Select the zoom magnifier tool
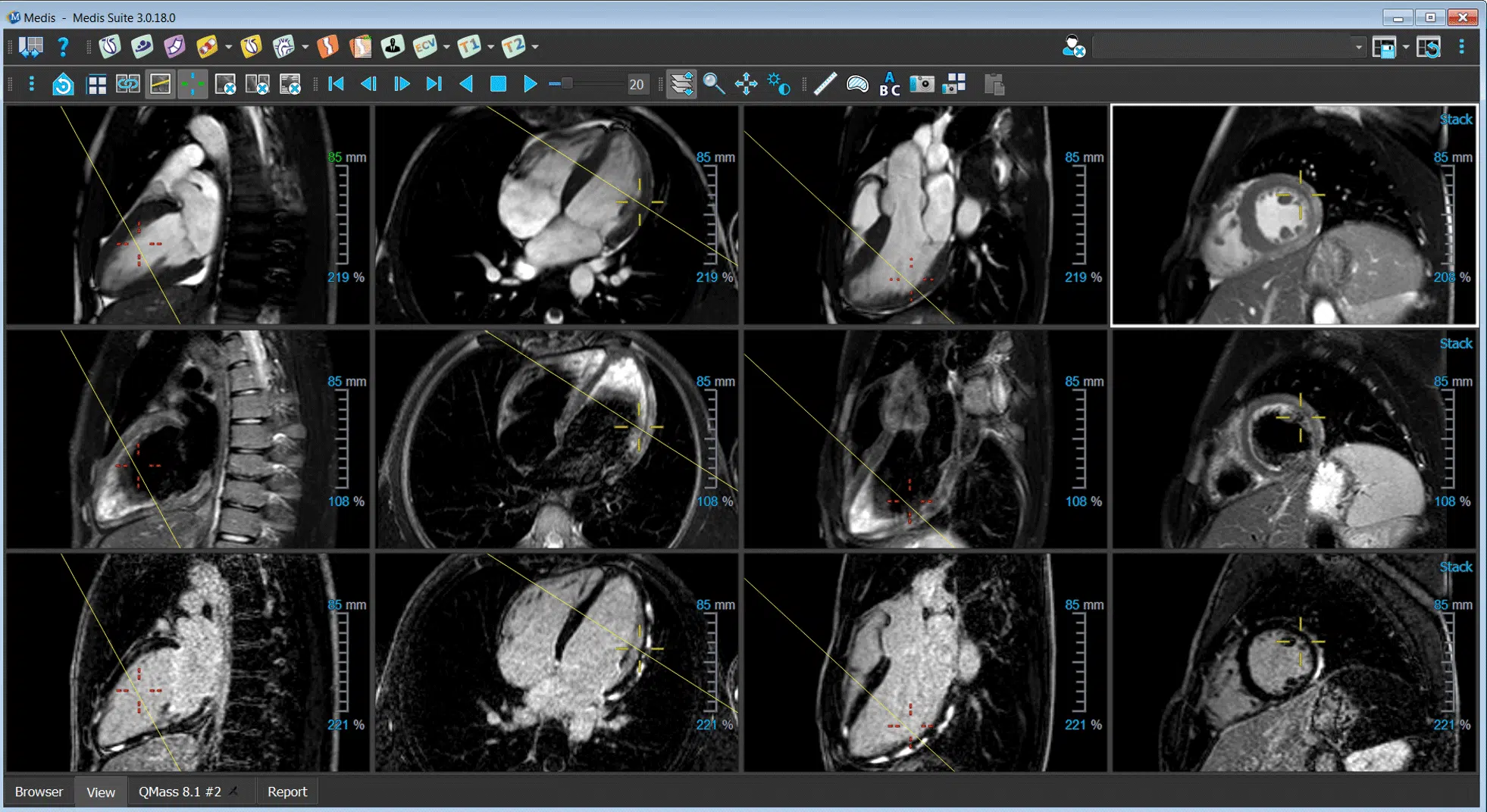Viewport: 1487px width, 812px height. (x=713, y=84)
